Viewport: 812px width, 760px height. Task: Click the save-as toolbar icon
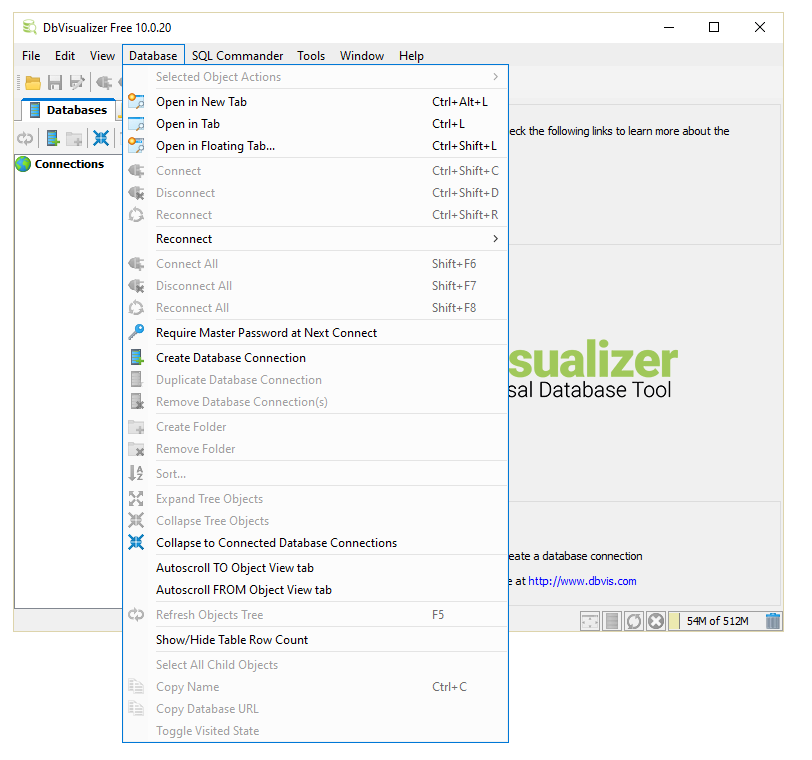pos(77,82)
